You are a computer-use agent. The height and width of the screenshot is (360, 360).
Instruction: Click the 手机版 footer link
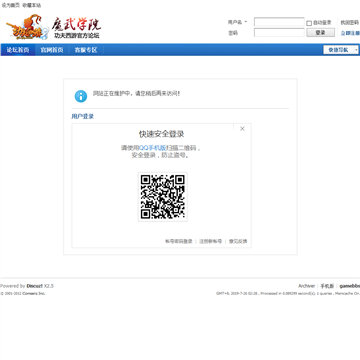pyautogui.click(x=327, y=286)
